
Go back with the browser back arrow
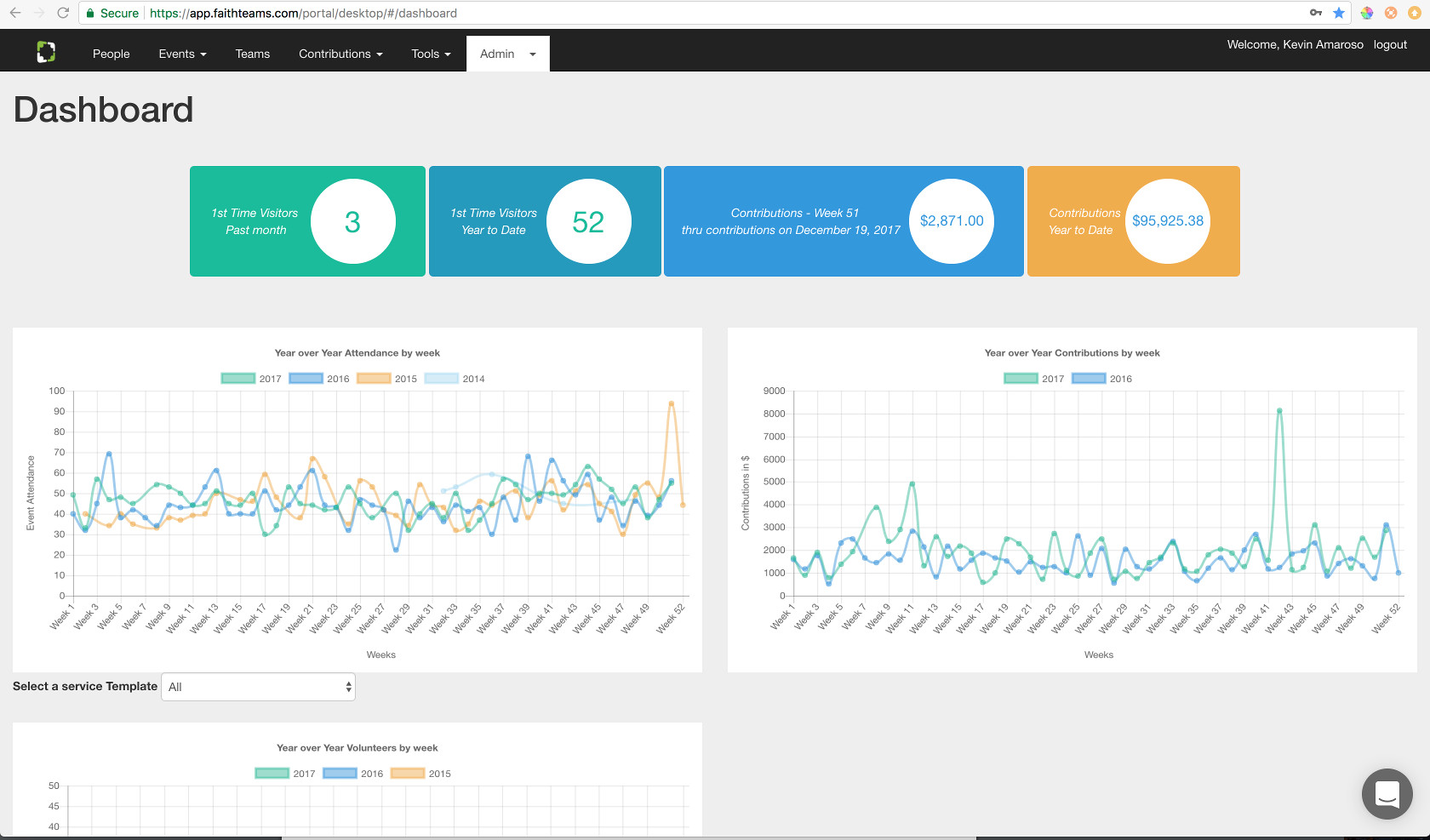(15, 13)
